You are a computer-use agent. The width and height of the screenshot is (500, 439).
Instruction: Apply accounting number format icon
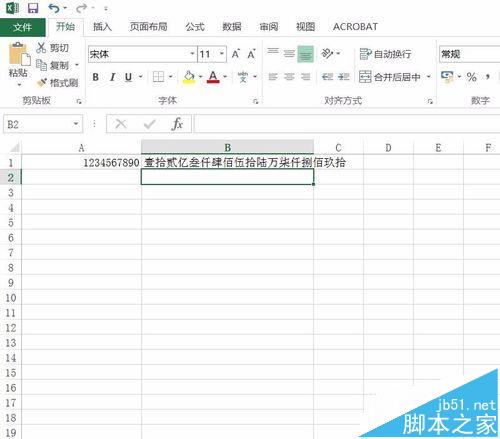[447, 77]
